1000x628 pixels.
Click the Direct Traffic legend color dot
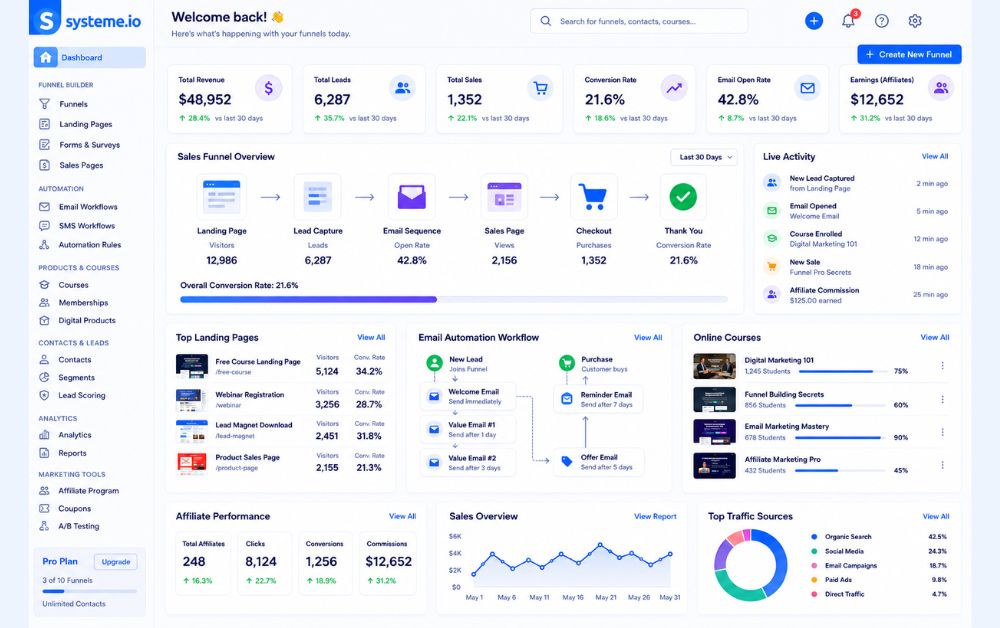tap(814, 594)
